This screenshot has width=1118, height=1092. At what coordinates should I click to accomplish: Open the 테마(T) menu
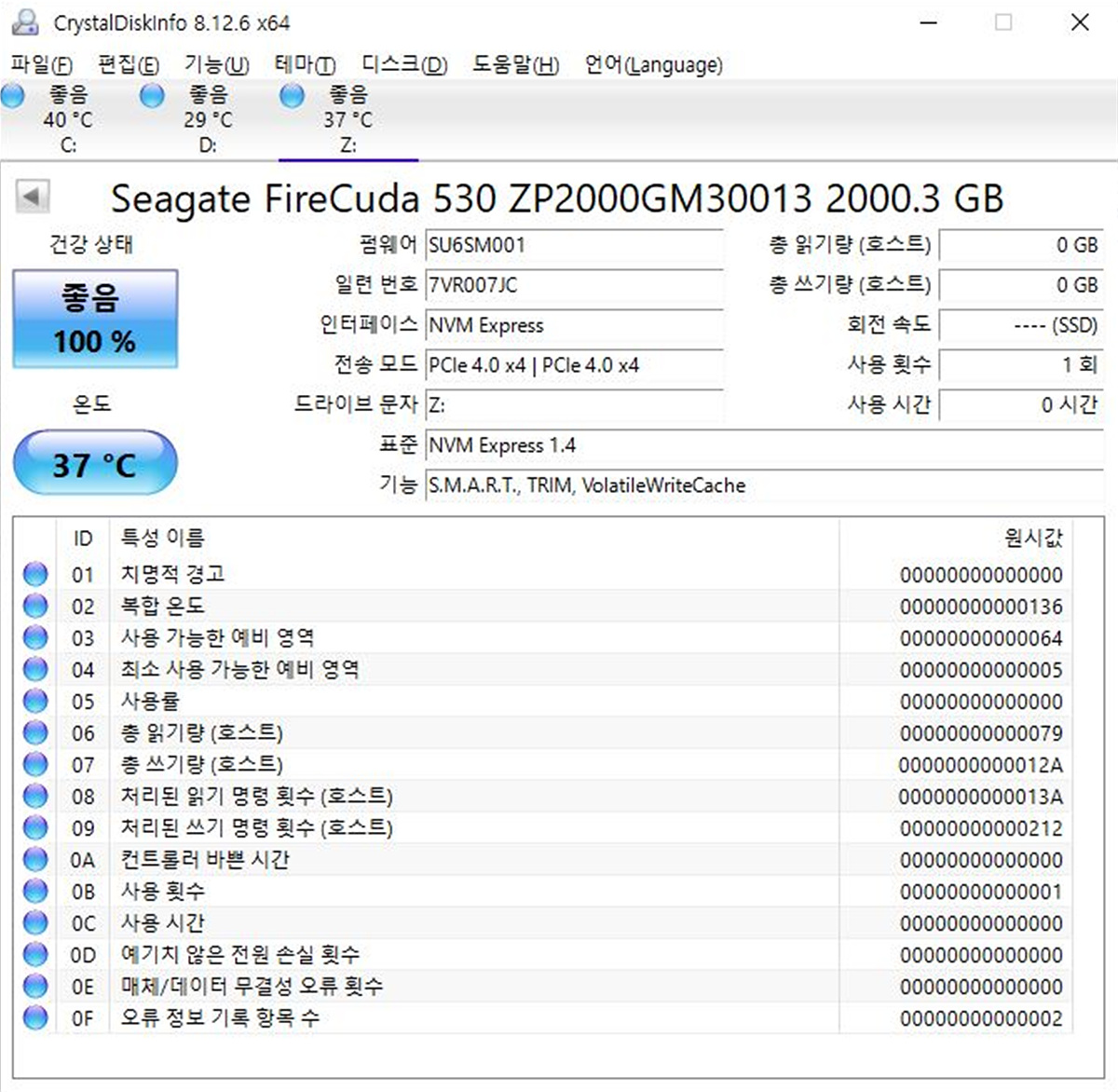point(305,64)
